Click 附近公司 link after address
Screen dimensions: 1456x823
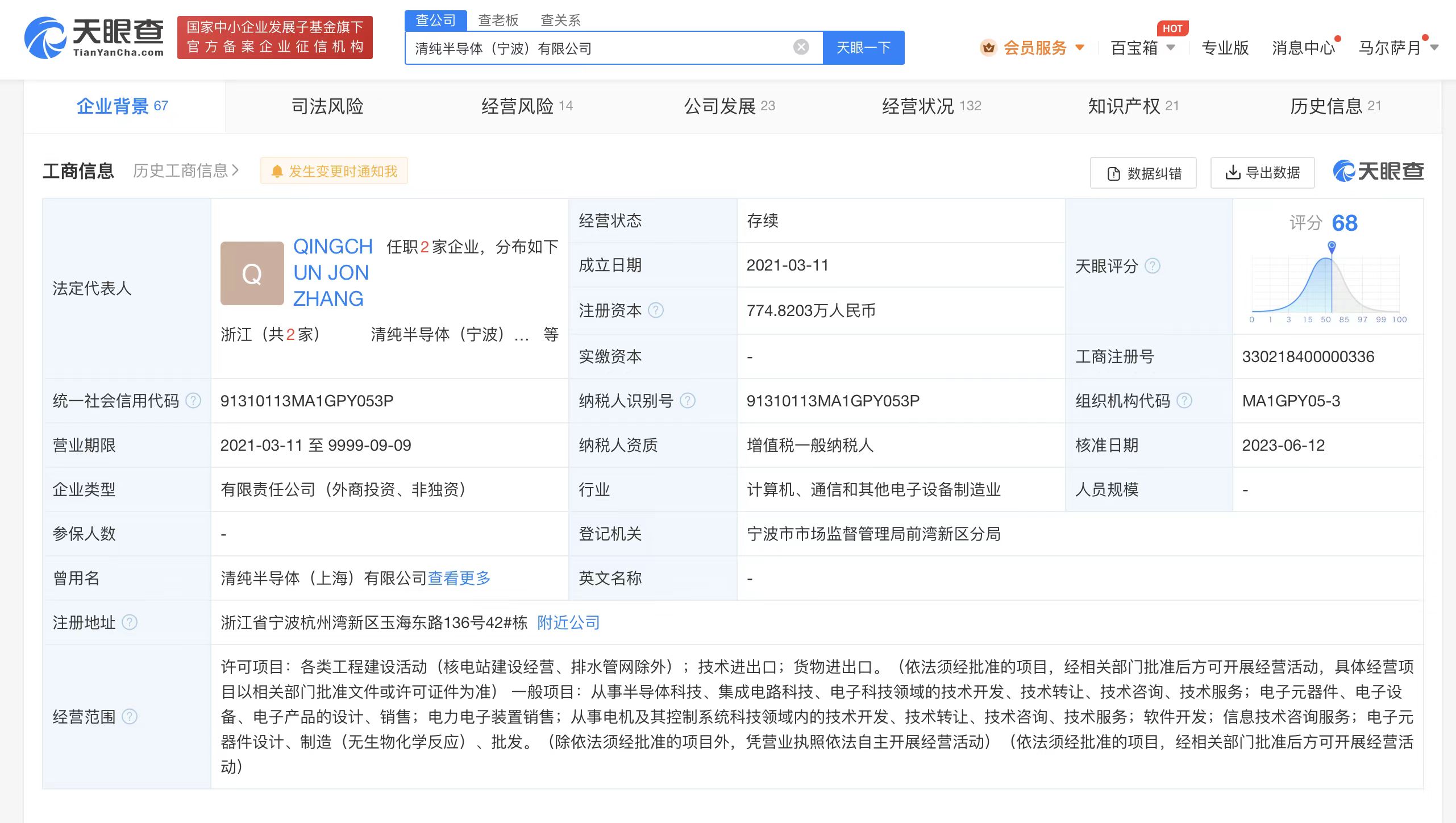(568, 623)
